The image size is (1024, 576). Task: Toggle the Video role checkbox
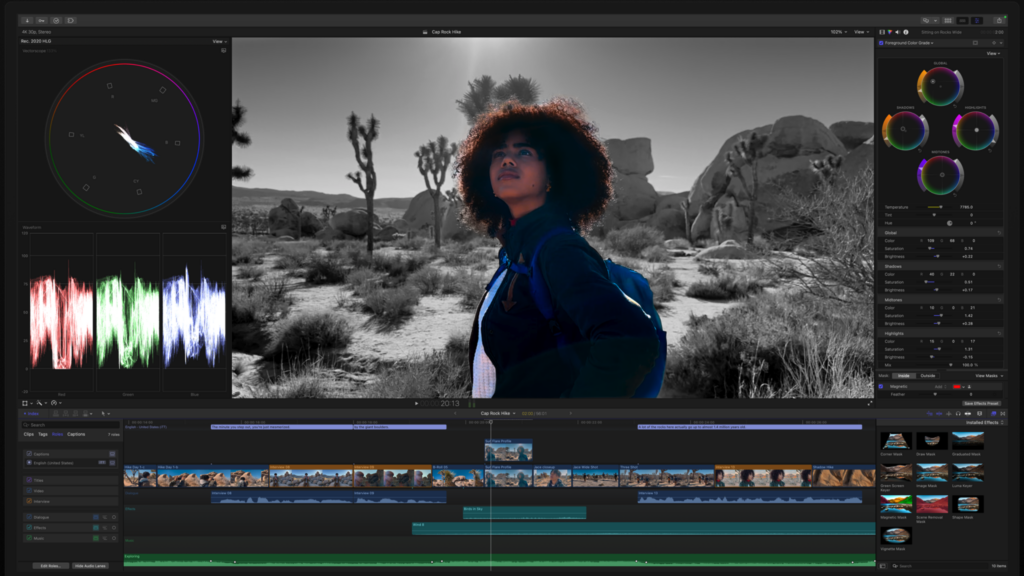pyautogui.click(x=29, y=490)
